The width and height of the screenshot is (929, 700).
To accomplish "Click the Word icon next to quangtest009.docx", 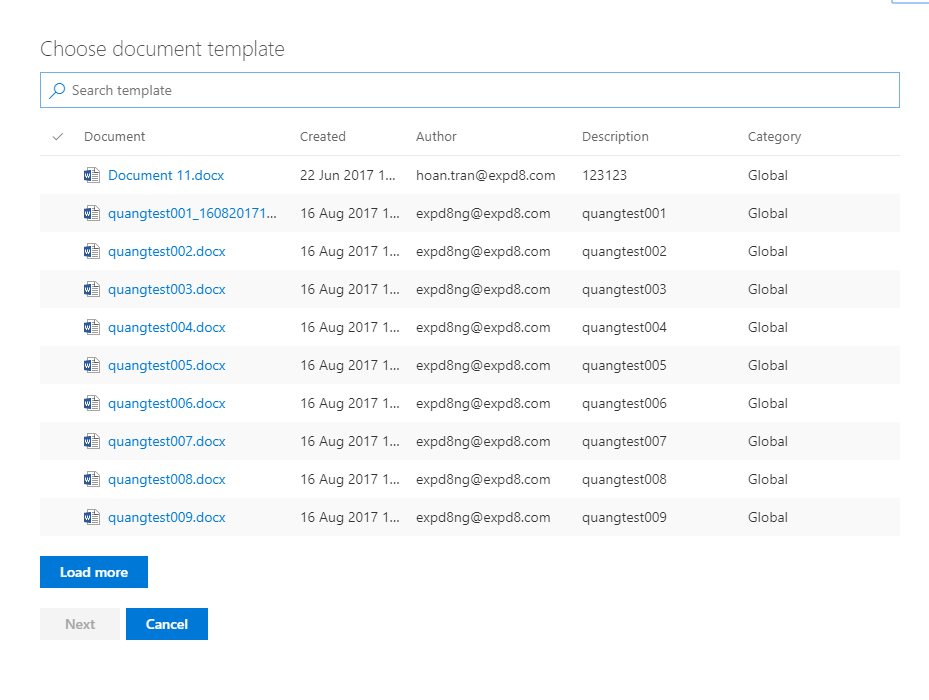I will tap(92, 517).
